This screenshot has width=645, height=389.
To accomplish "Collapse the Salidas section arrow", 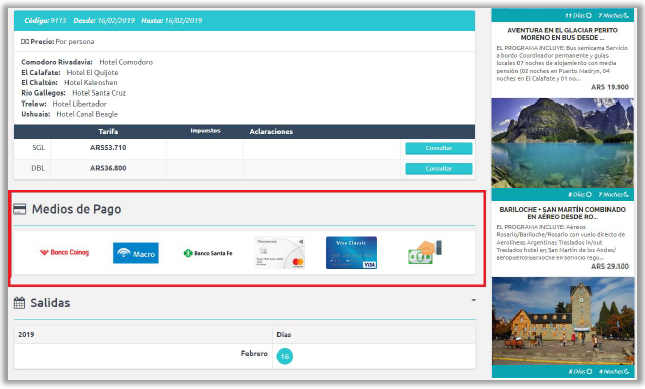I will 473,301.
